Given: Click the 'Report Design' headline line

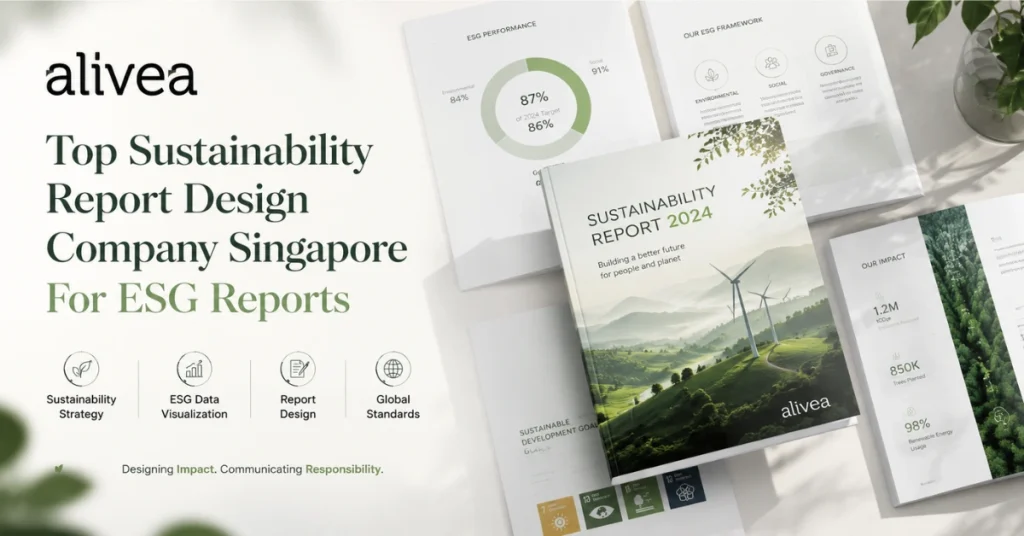Looking at the screenshot, I should [177, 200].
